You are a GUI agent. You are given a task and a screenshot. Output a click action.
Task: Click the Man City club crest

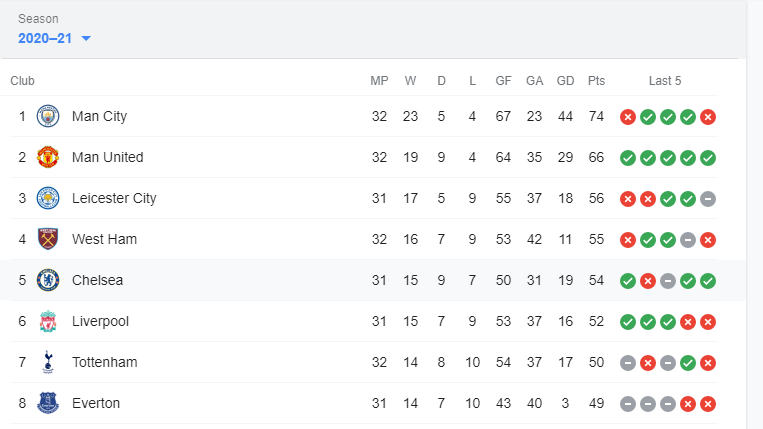(x=48, y=116)
